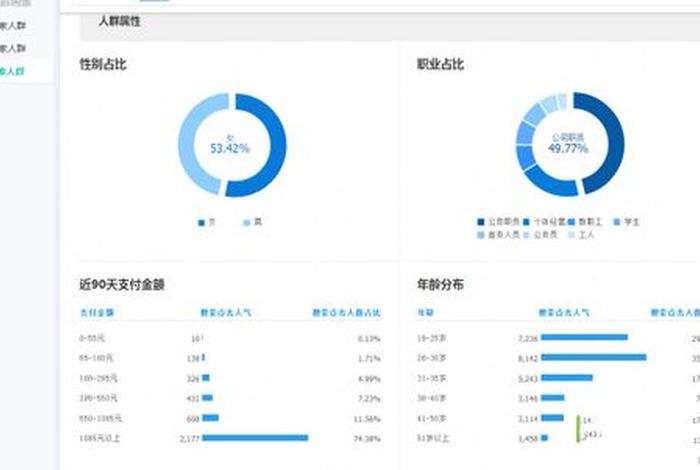Click the 人群属性 section header
700x470 pixels.
[x=119, y=21]
